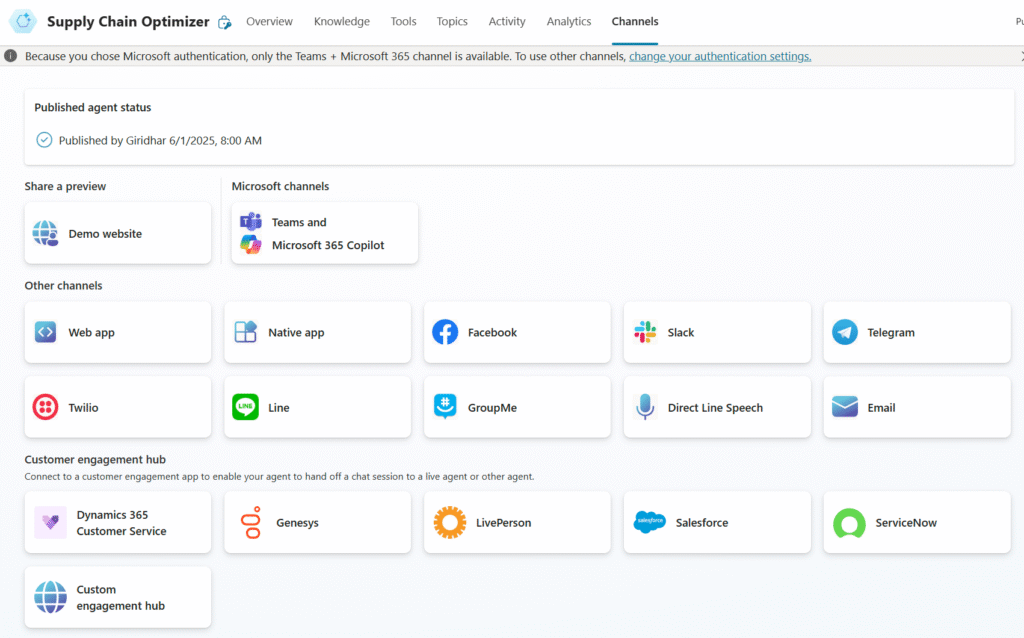The width and height of the screenshot is (1024, 638).
Task: Open the Facebook channel card
Action: [517, 332]
